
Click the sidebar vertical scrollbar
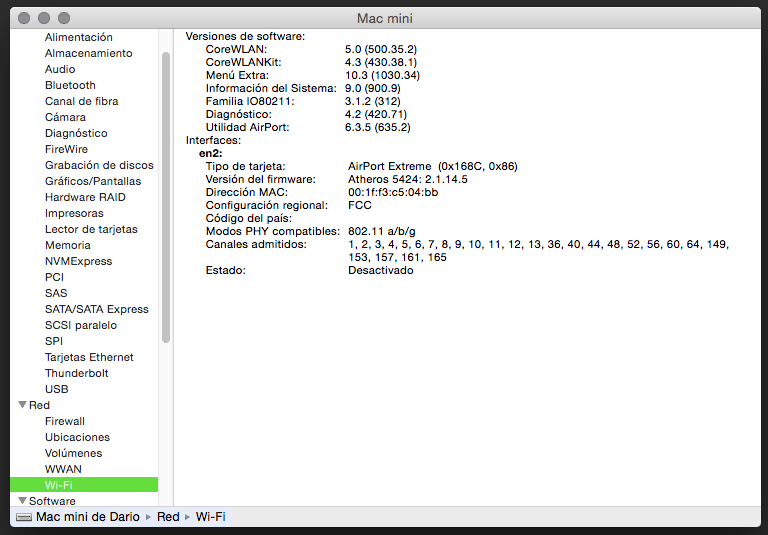point(166,197)
